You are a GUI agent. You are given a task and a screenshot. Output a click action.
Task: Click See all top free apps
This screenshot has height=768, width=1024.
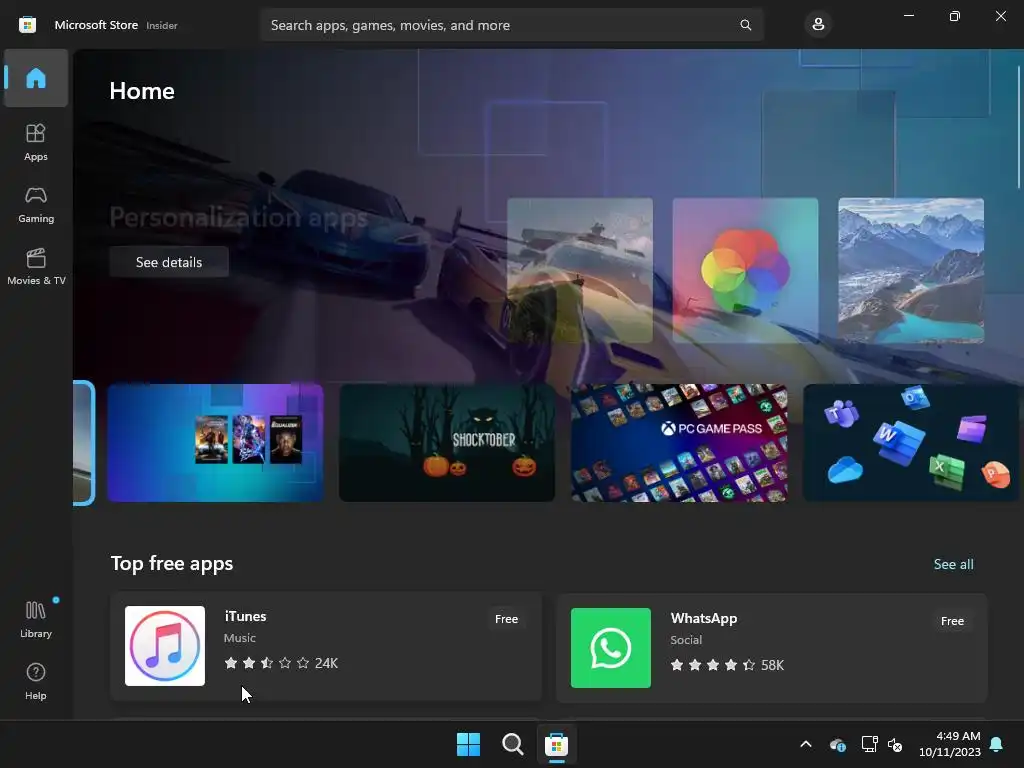(x=953, y=564)
